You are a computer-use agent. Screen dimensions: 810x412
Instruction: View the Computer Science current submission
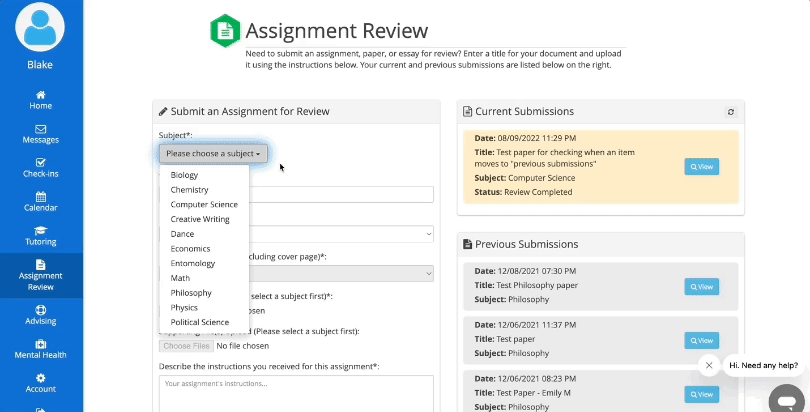(x=702, y=167)
